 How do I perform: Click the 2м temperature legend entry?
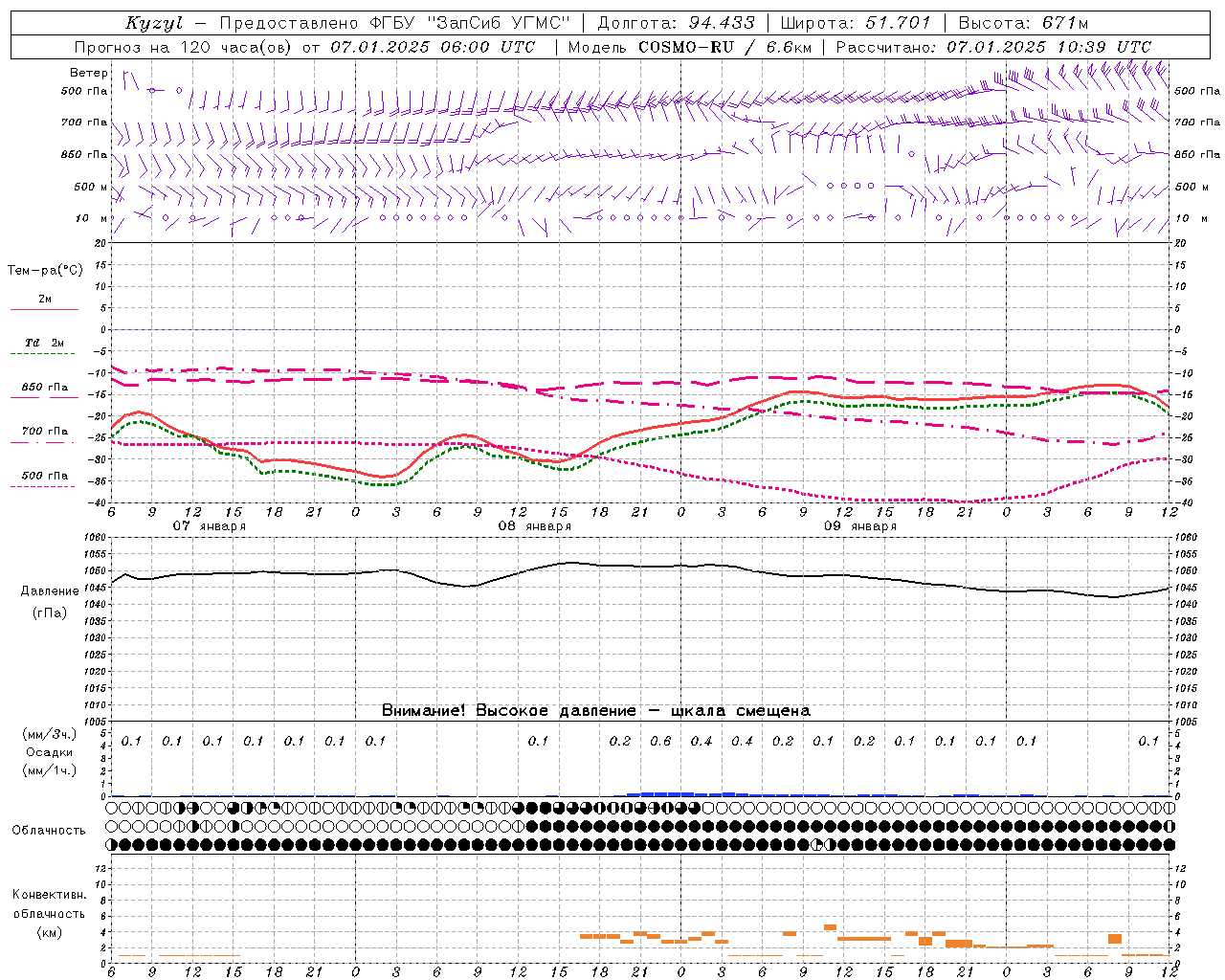tap(44, 300)
